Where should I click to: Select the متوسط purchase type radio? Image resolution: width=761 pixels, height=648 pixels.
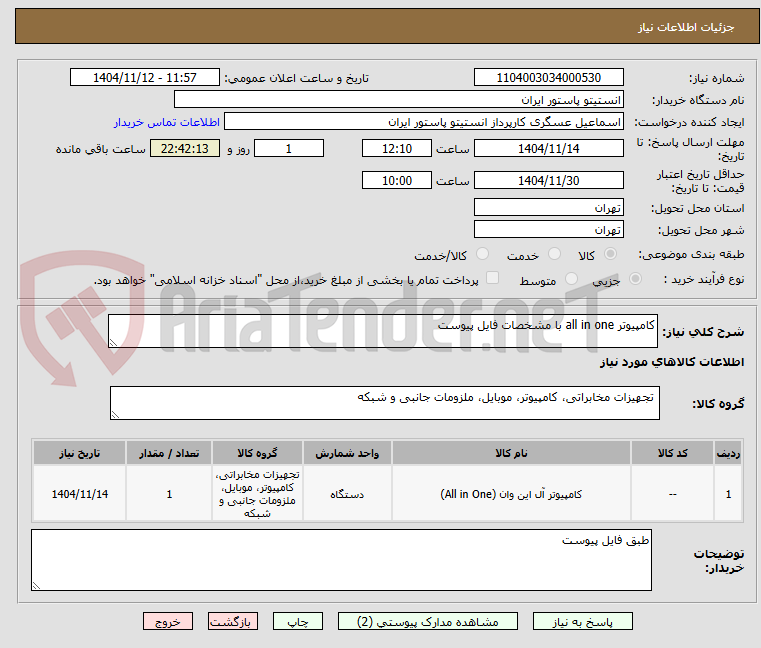pyautogui.click(x=571, y=279)
